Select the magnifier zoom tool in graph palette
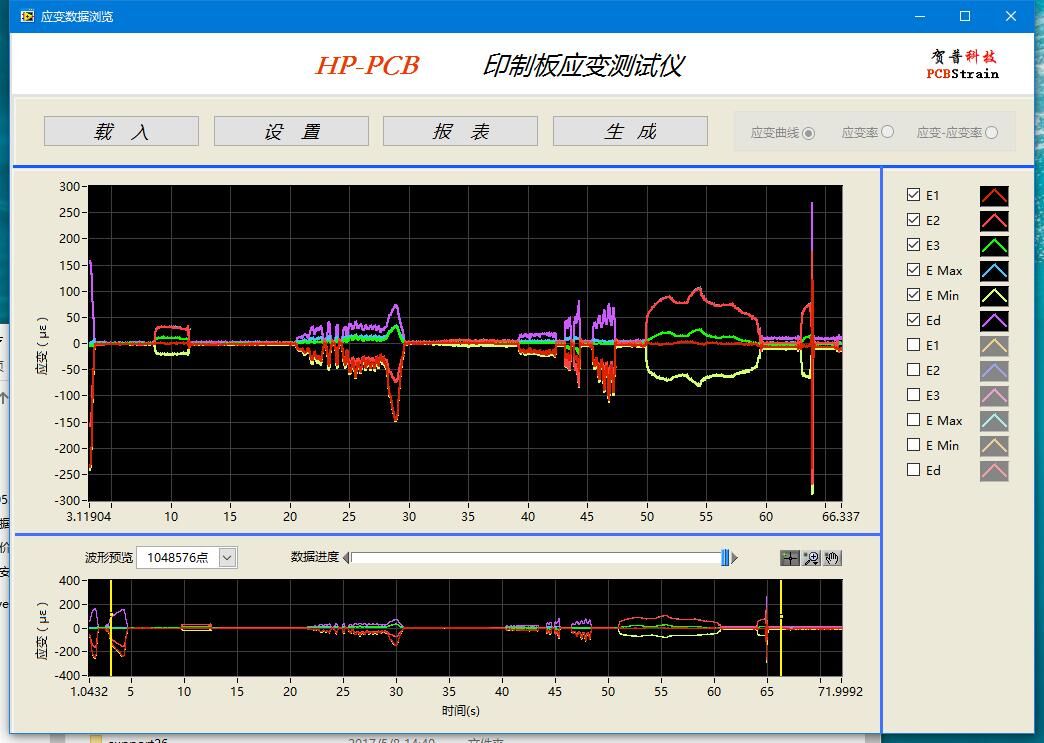This screenshot has width=1044, height=743. [811, 558]
